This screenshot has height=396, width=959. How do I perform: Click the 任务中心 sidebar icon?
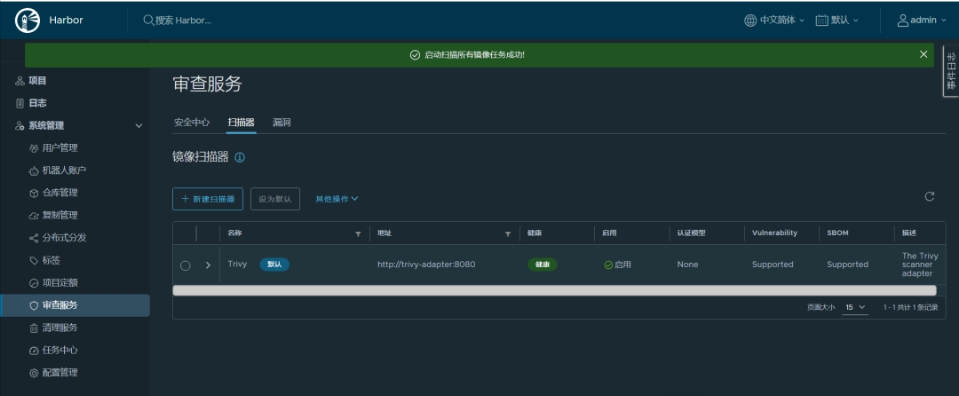[x=34, y=350]
